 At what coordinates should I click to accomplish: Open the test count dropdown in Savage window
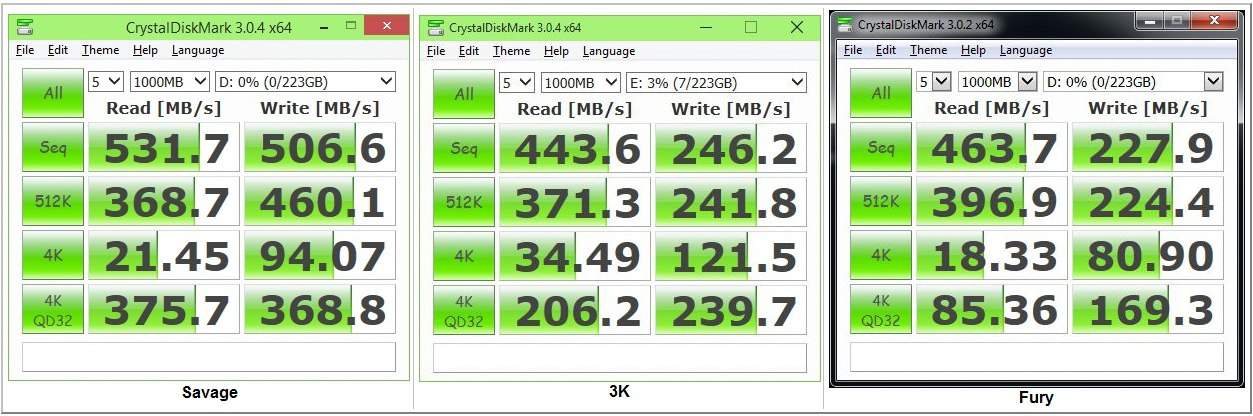pyautogui.click(x=105, y=81)
